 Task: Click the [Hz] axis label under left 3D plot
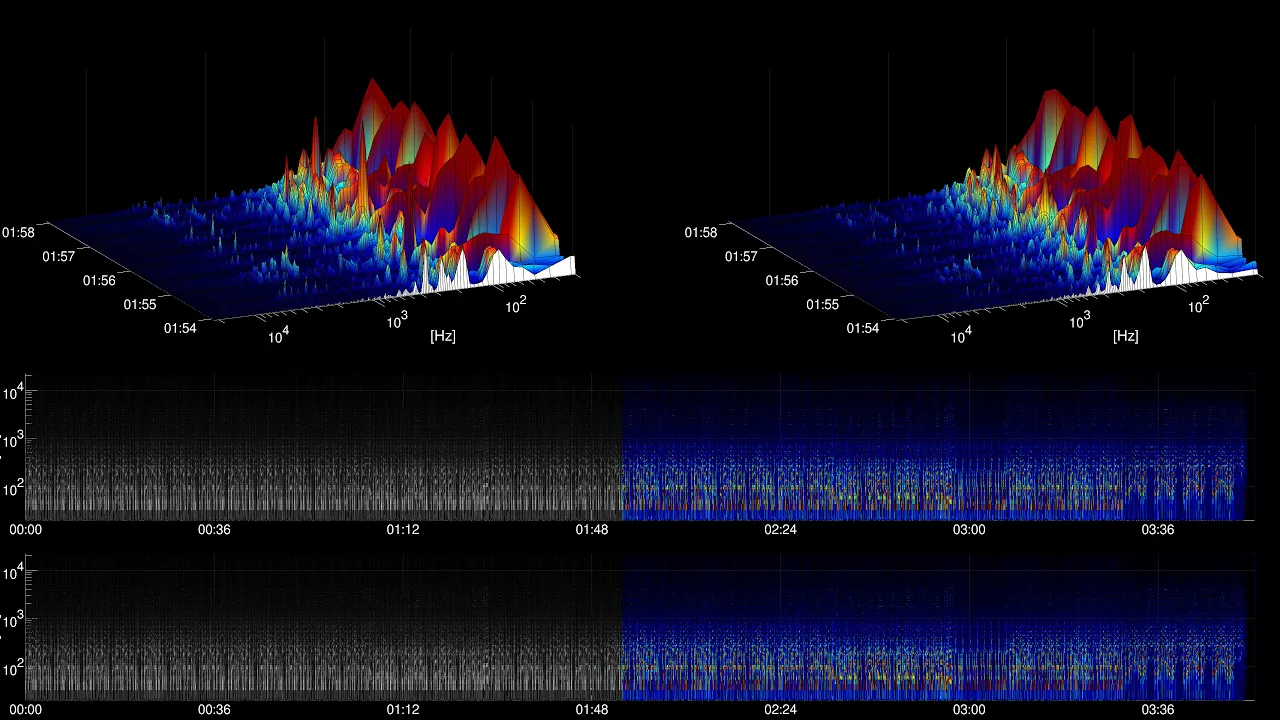pos(443,336)
